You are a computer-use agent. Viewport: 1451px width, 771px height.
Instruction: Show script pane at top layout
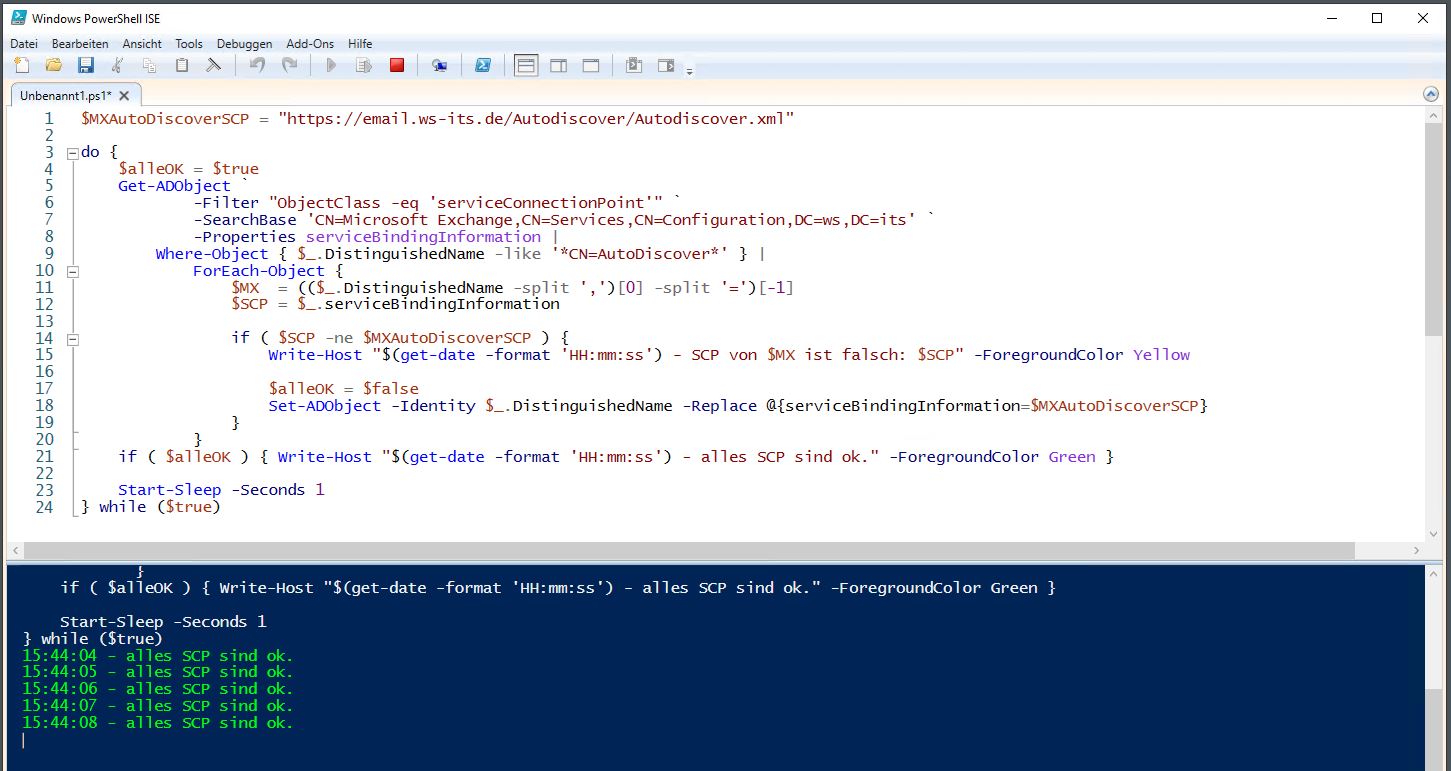point(526,65)
